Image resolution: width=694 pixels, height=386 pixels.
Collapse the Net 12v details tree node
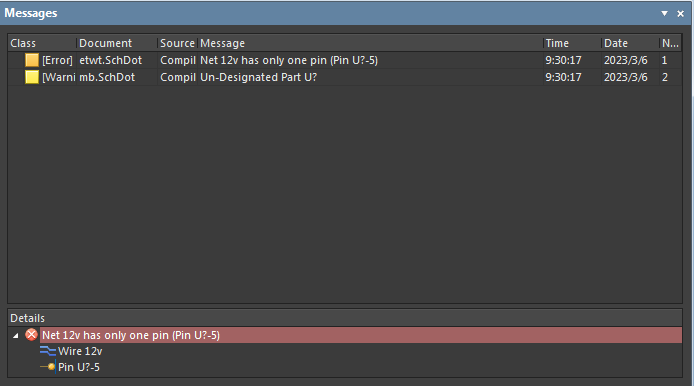(15, 336)
